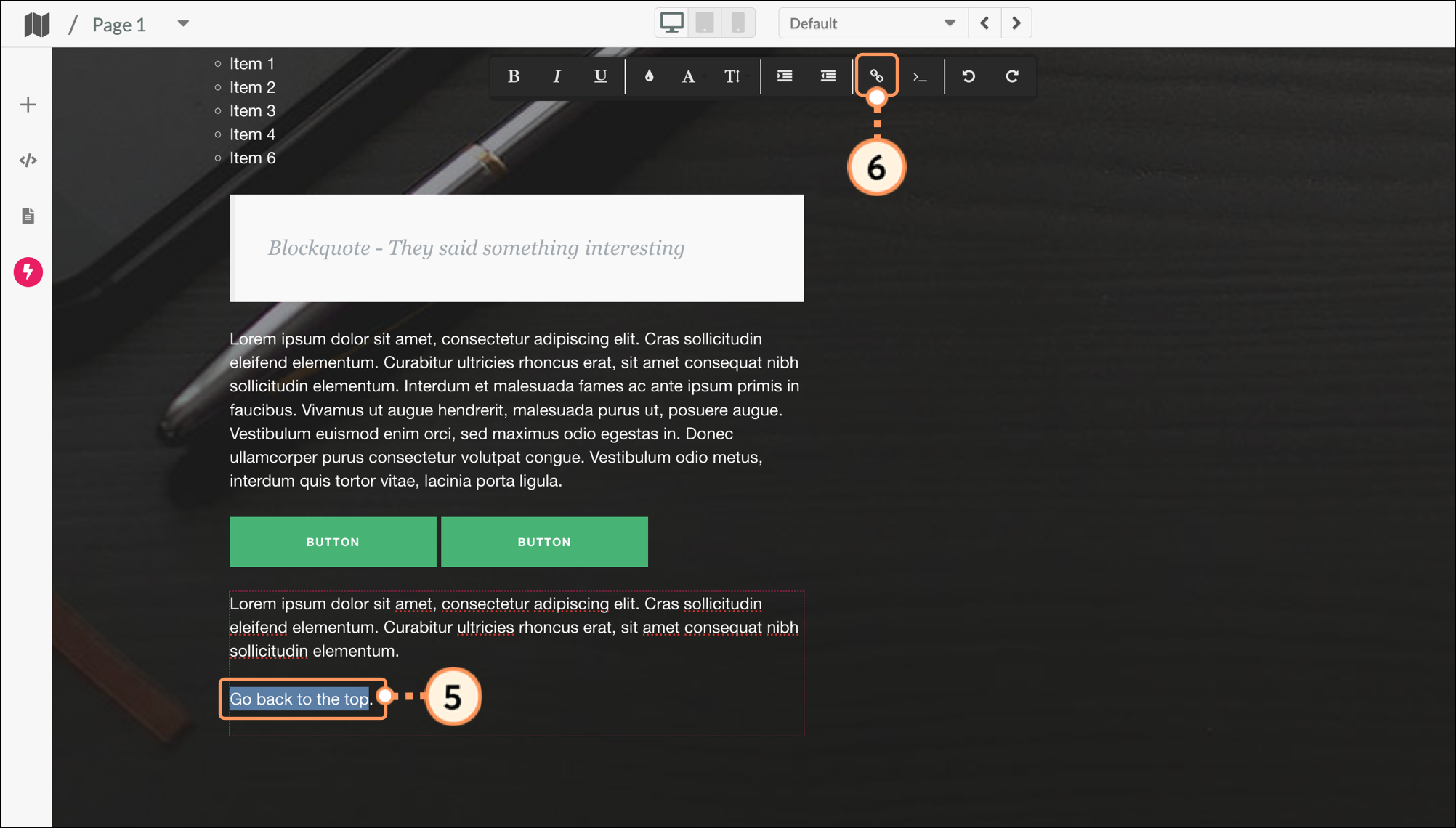Go to next variant with right chevron
This screenshot has width=1456, height=828.
click(x=1016, y=23)
